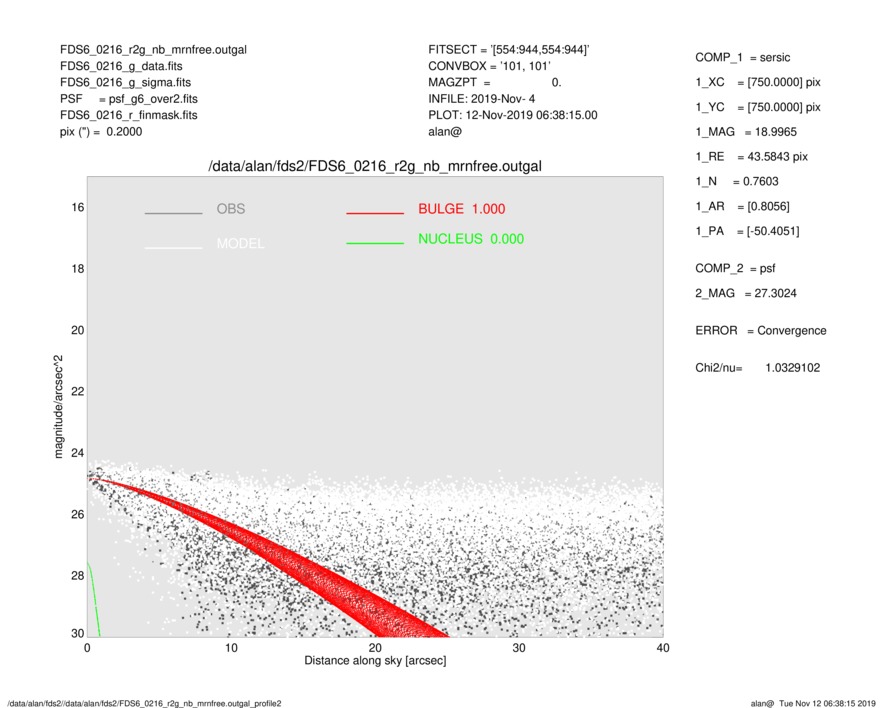Click the 1_AR = [0.8056] value
The image size is (885, 708).
pyautogui.click(x=743, y=207)
